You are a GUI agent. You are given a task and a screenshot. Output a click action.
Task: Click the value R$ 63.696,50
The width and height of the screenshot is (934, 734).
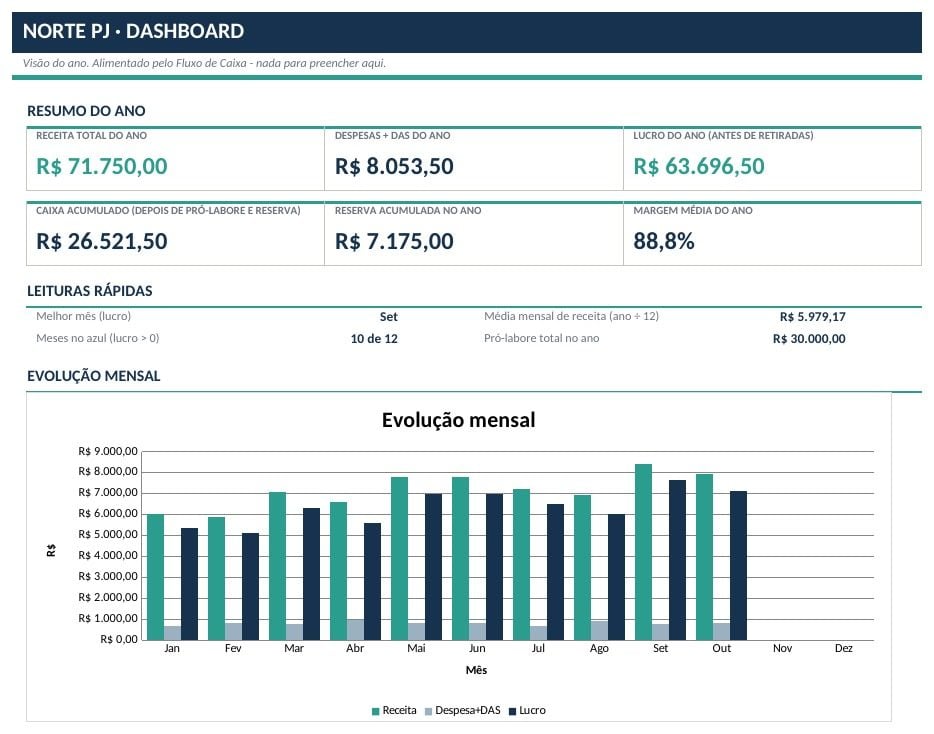pos(699,166)
